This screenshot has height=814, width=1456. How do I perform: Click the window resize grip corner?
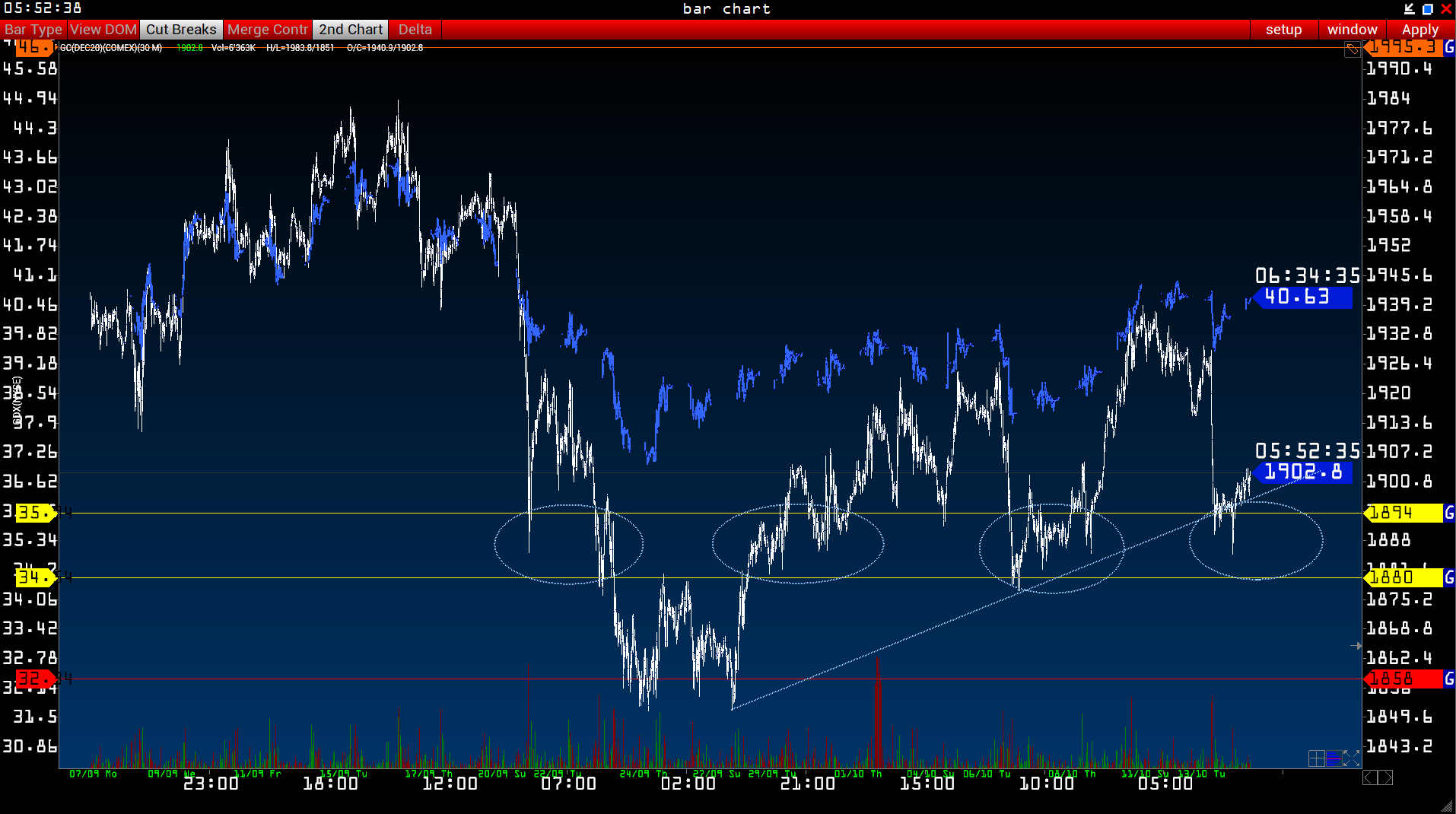1447,806
